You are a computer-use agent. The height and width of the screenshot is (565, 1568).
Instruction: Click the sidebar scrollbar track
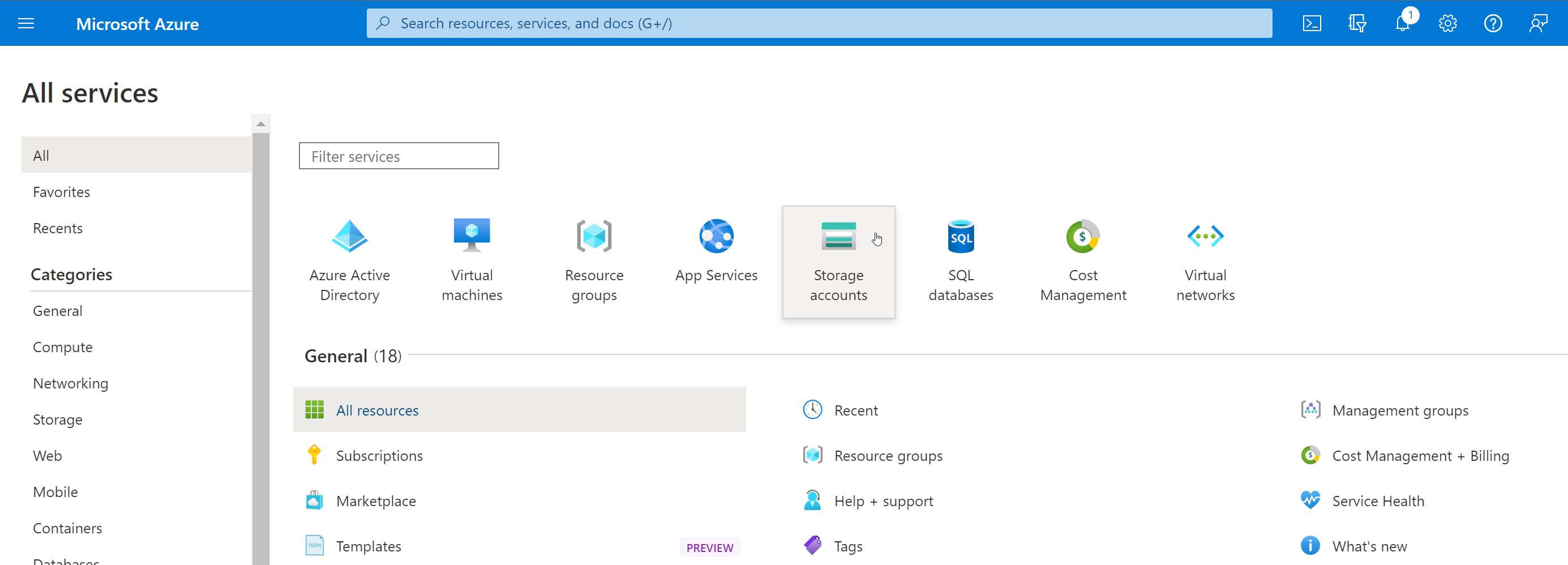[260, 349]
